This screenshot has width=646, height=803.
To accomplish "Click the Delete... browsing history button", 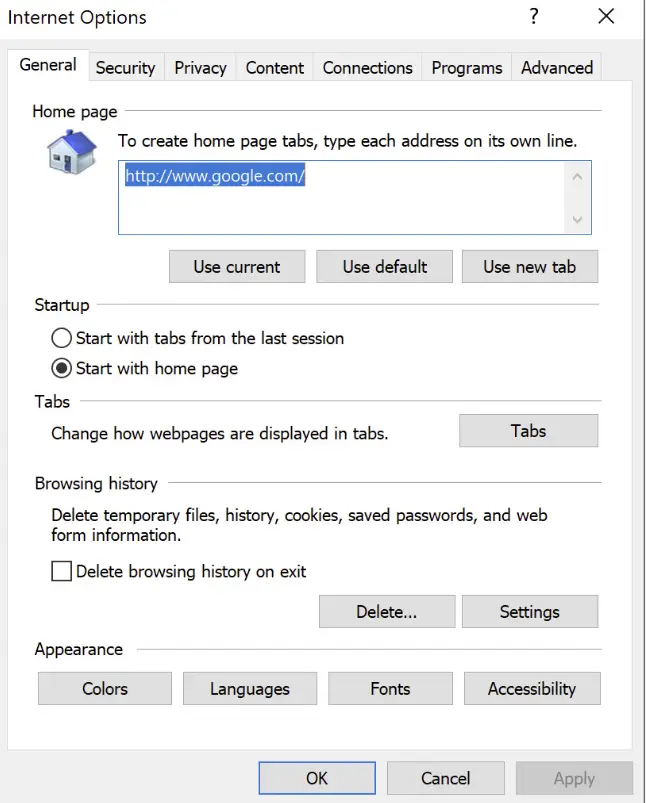I will [386, 612].
